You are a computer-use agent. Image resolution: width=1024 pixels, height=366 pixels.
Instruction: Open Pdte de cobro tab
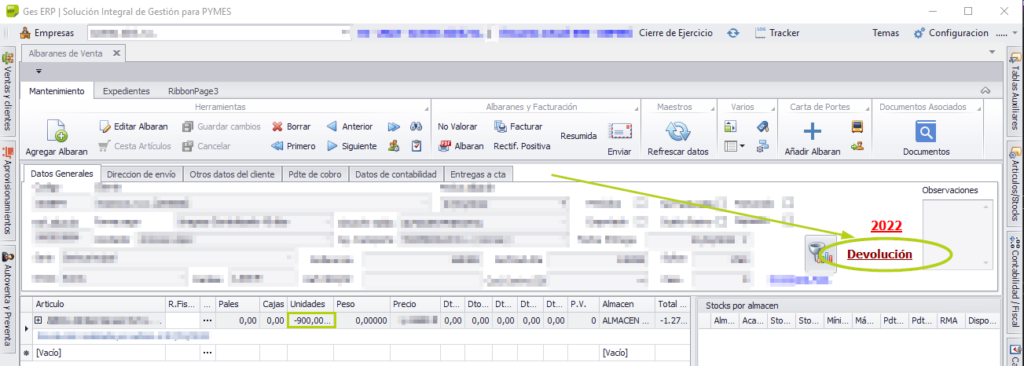(315, 174)
